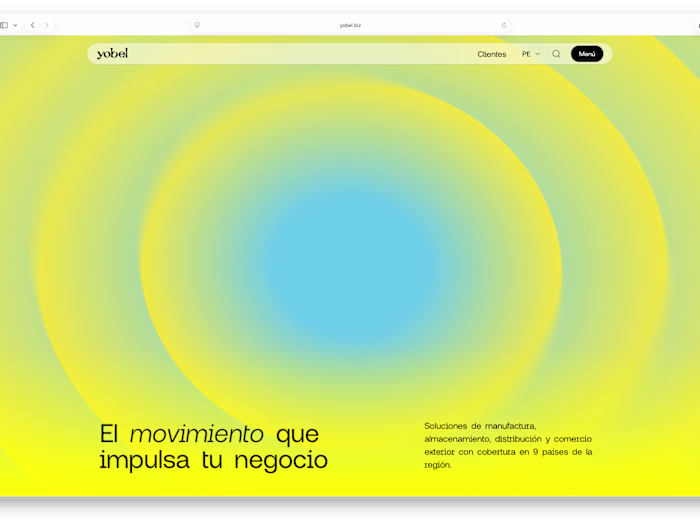The height and width of the screenshot is (525, 700).
Task: Click the reader page icon in address bar
Action: (197, 25)
